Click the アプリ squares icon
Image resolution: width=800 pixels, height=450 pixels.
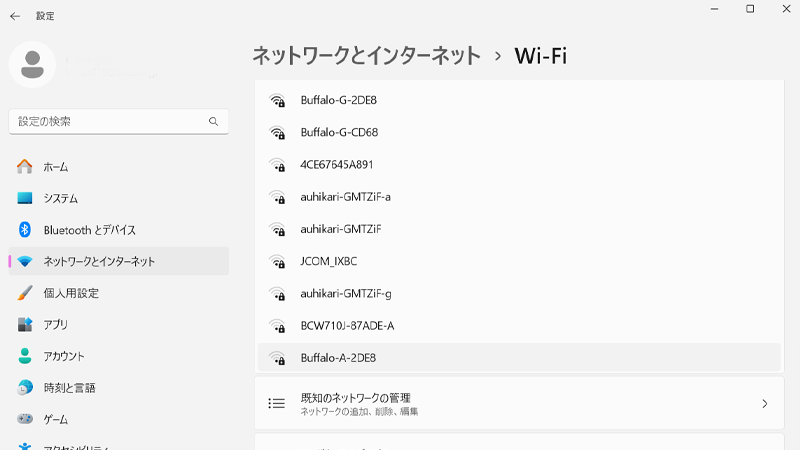[x=24, y=324]
